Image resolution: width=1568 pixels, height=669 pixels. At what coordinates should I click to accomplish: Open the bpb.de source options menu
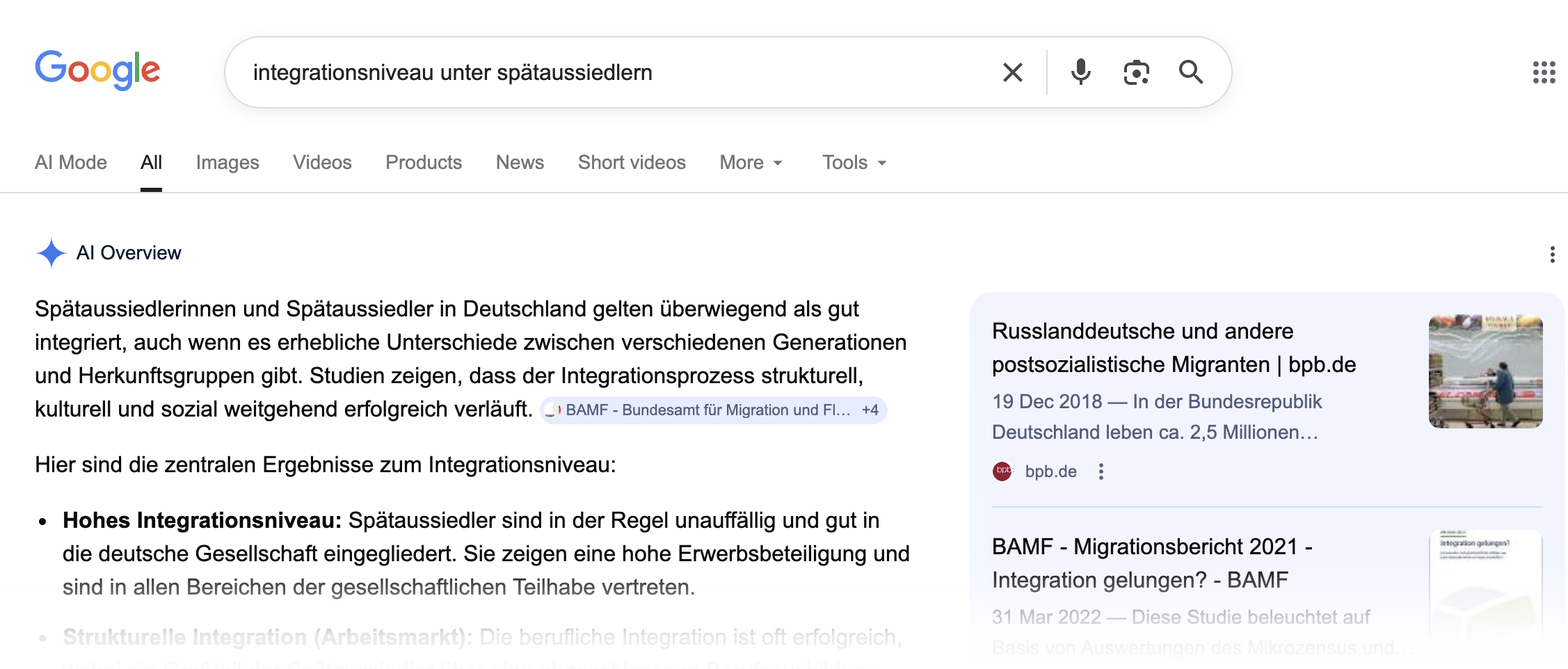[1101, 471]
